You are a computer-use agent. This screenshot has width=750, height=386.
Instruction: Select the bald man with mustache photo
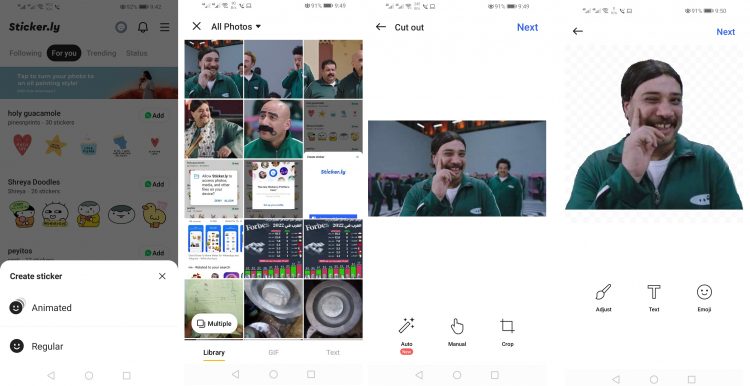273,129
